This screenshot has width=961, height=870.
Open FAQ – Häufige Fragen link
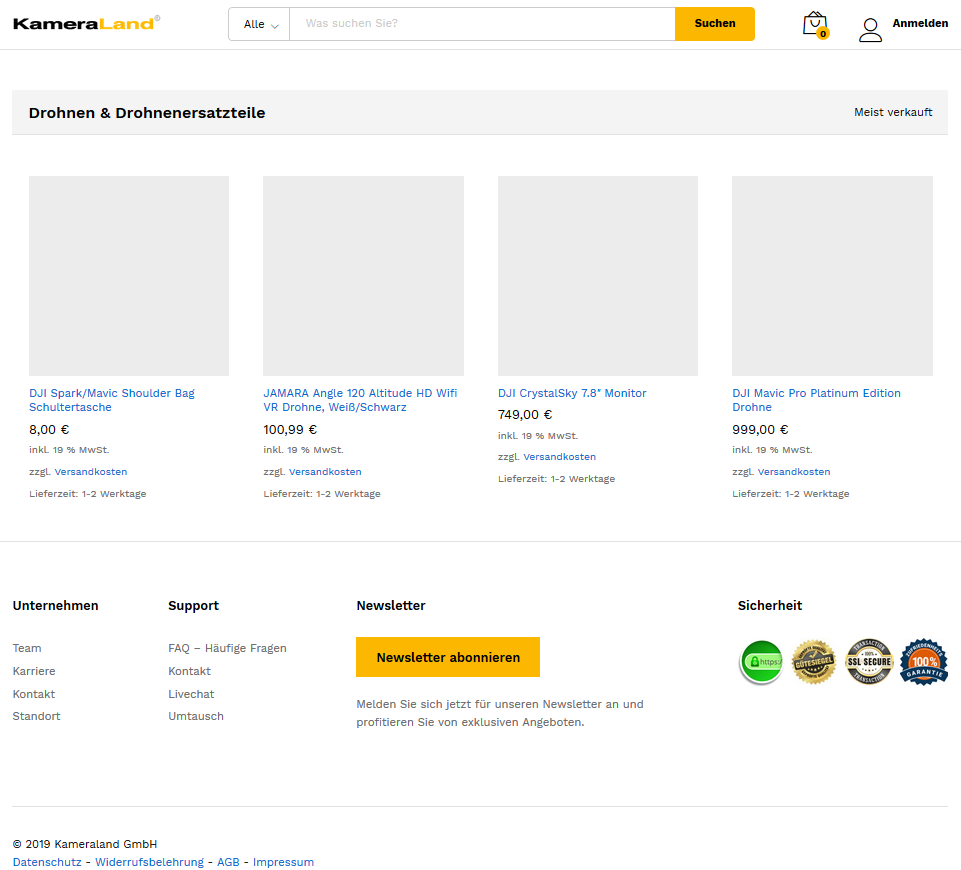227,648
